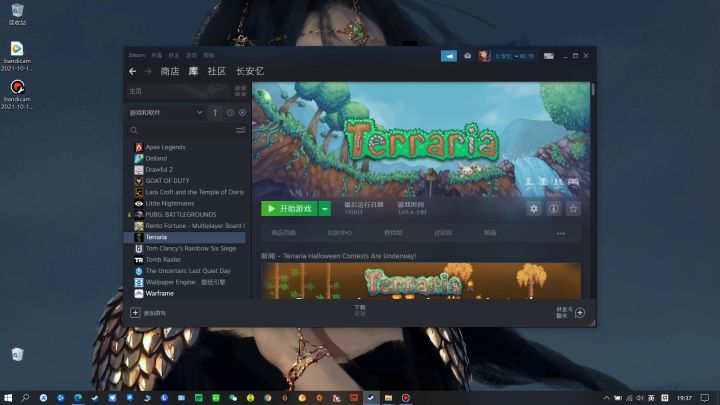Favorite Terraria with the star icon
Screen dimensions: 720x405
[573, 209]
